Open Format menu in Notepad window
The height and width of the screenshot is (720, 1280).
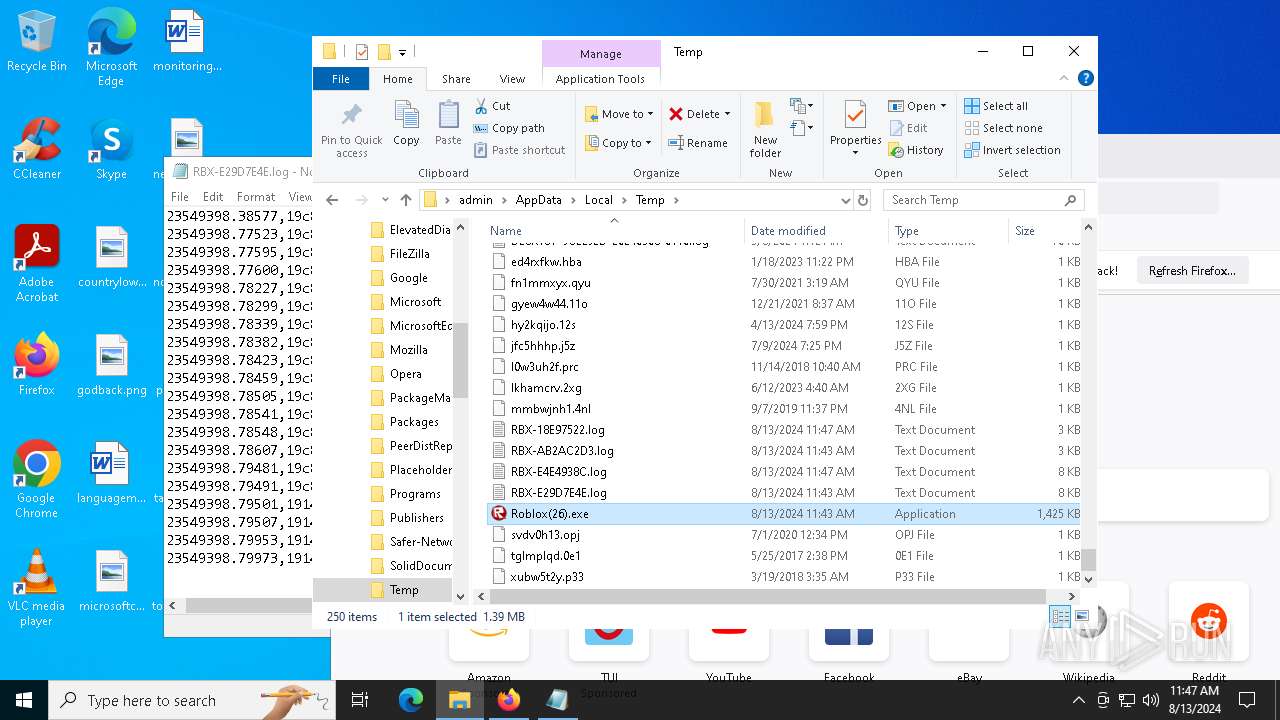click(x=255, y=197)
